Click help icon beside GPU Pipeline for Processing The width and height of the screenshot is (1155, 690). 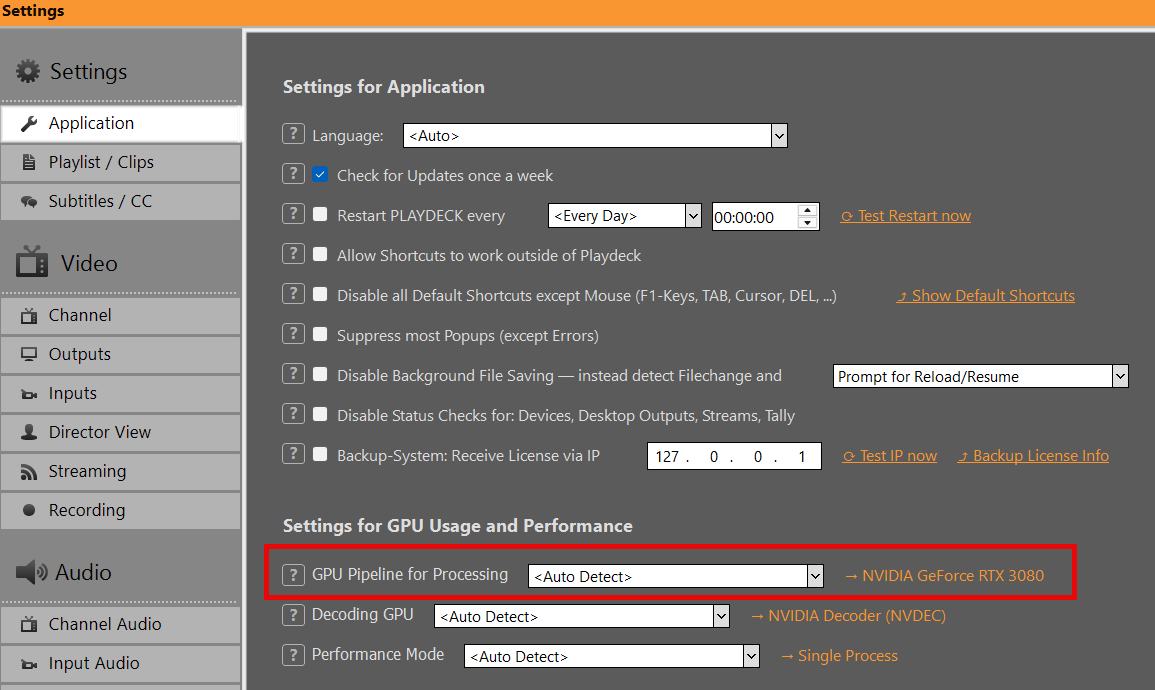point(292,575)
